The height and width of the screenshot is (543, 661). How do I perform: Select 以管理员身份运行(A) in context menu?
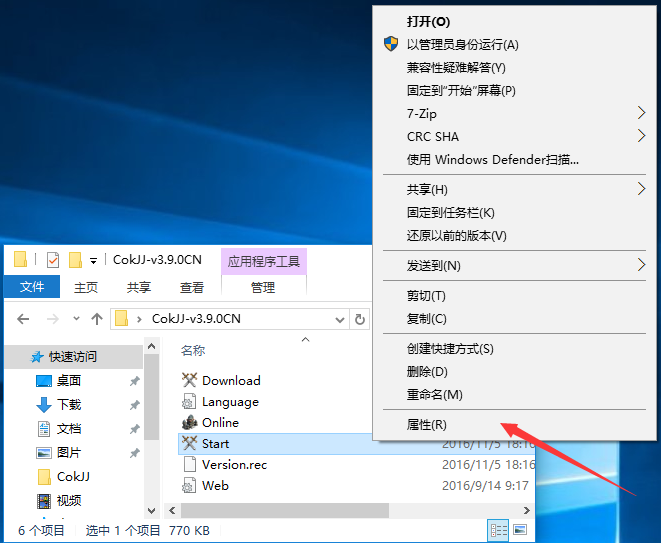[462, 44]
